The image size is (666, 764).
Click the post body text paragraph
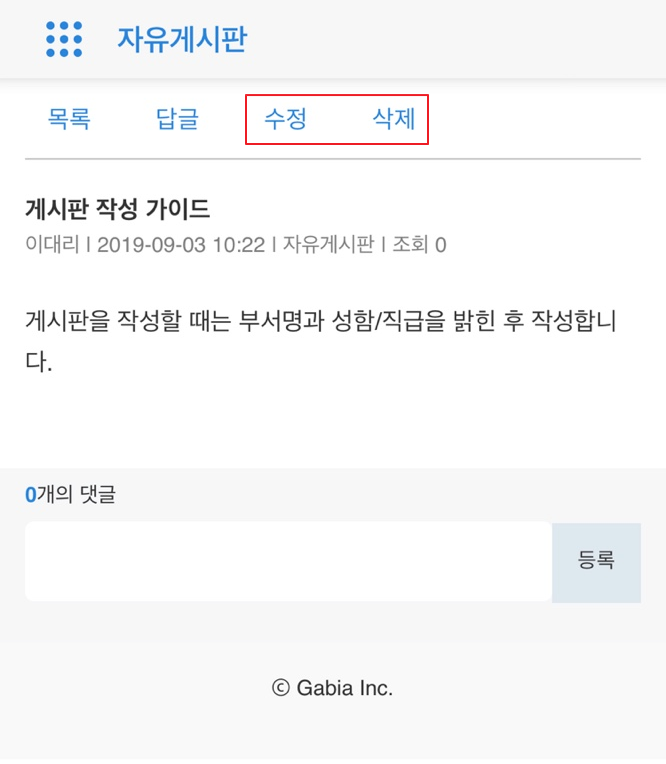pos(321,341)
